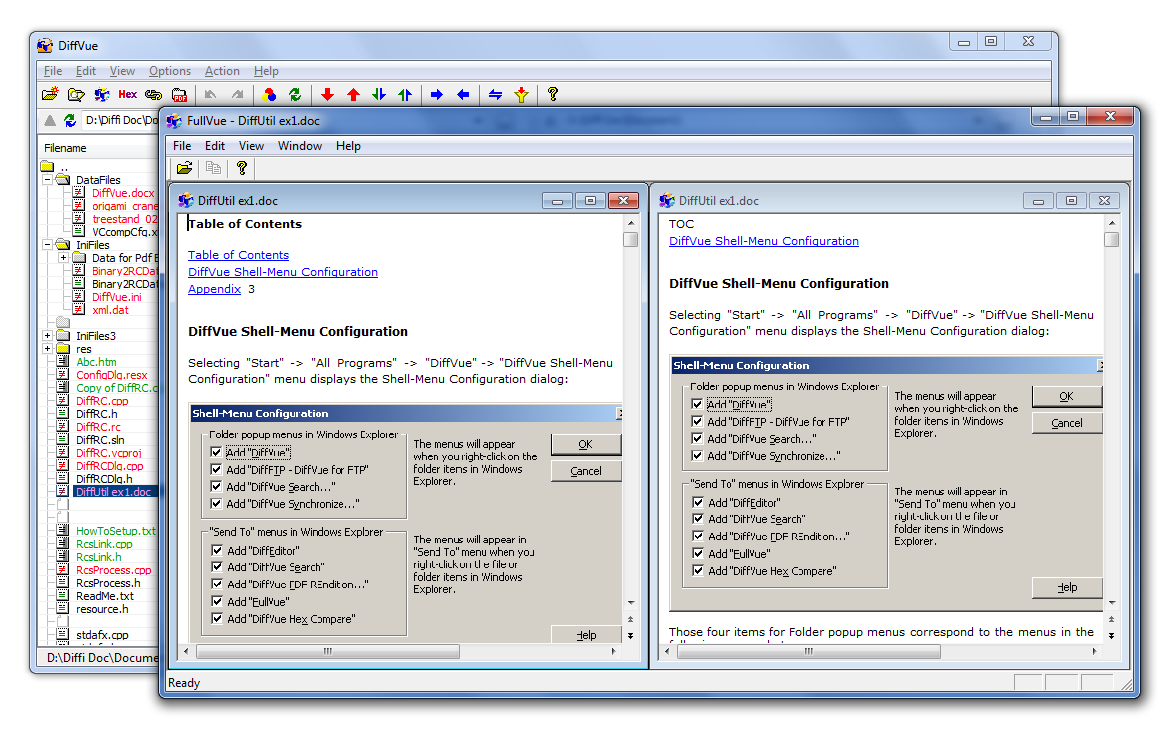Click the DiffVue folder path field
1173x731 pixels.
pos(120,120)
